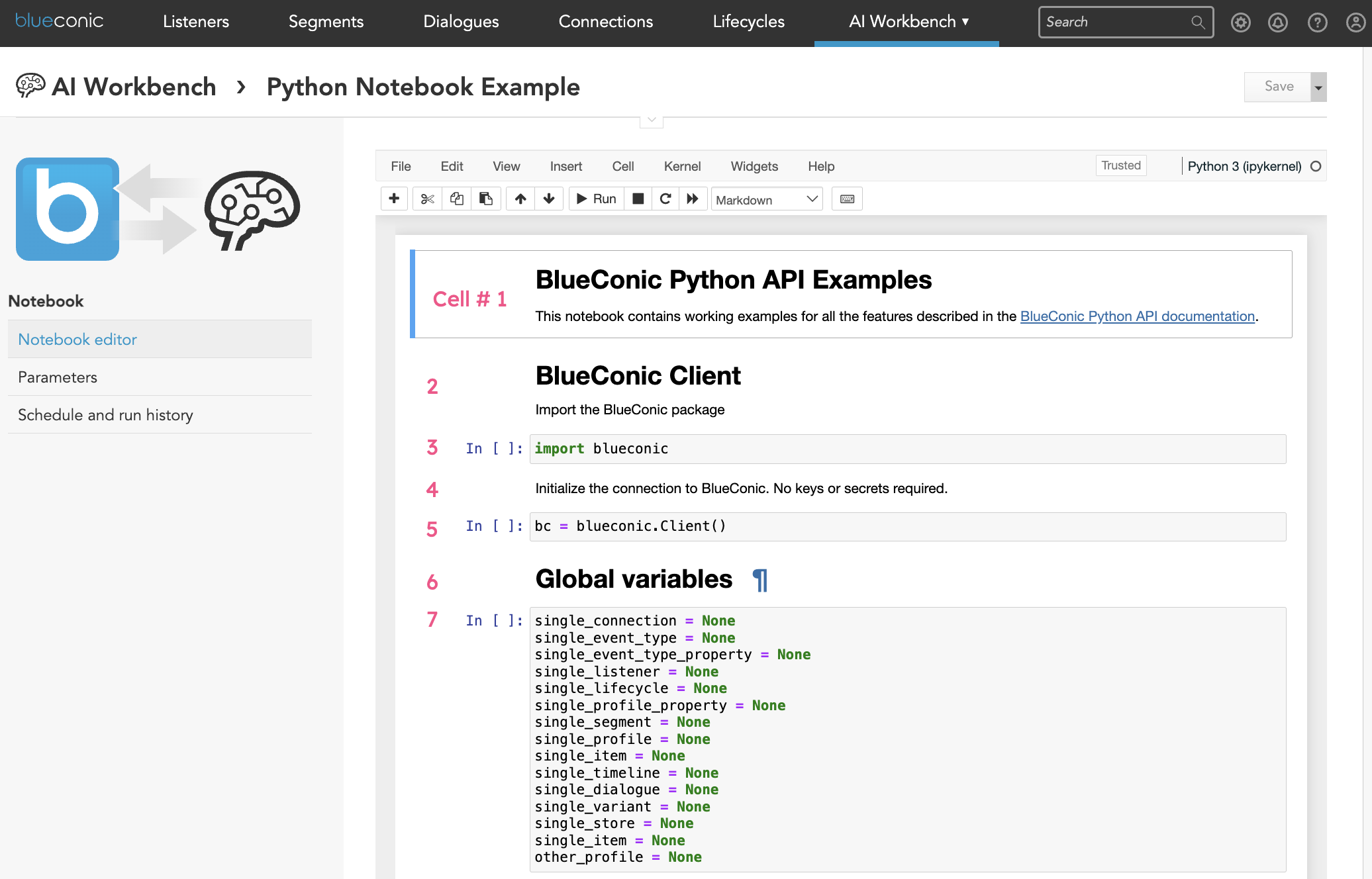
Task: Open the Insert menu in notebook
Action: [x=565, y=166]
